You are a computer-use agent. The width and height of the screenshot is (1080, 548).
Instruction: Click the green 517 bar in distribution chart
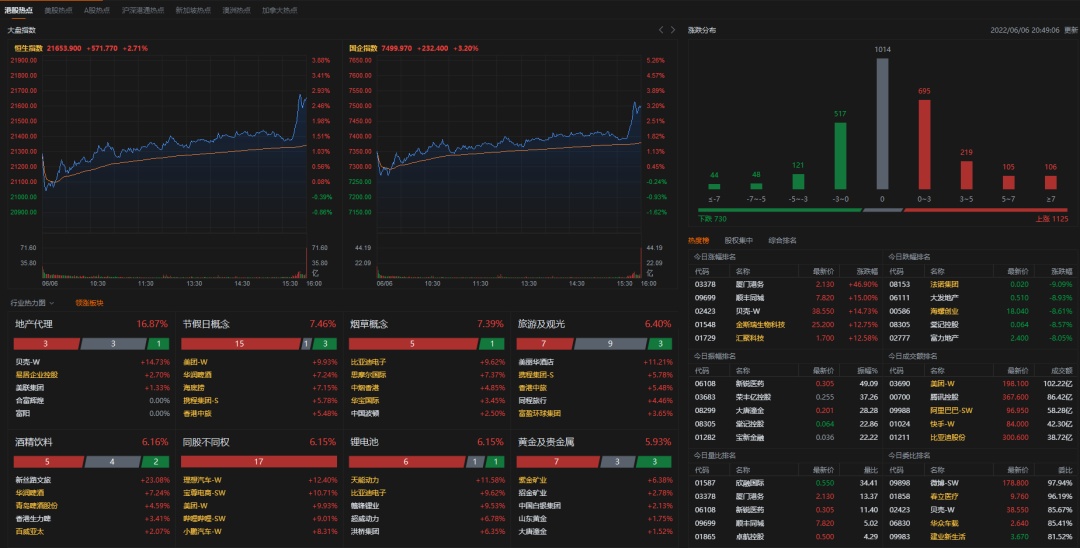point(840,155)
